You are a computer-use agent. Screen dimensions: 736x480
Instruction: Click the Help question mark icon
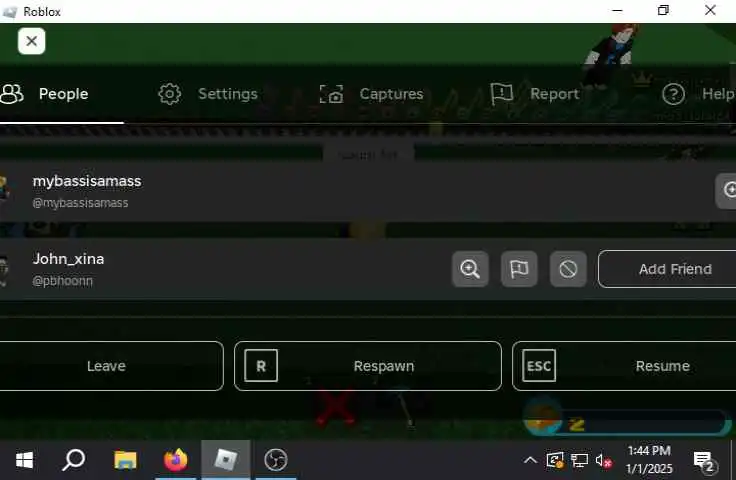673,94
